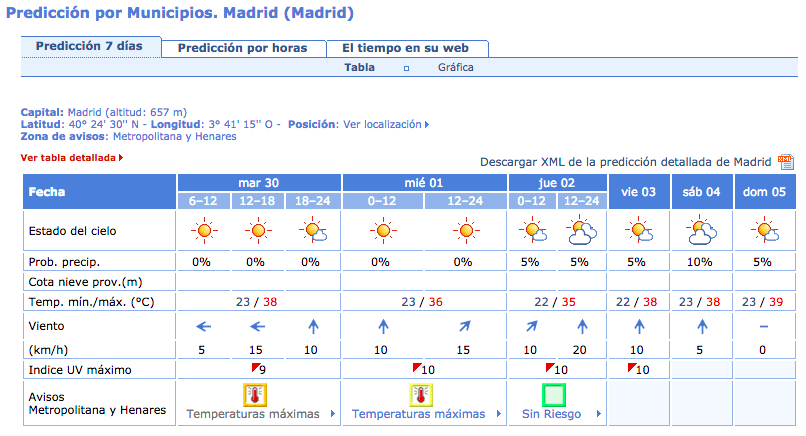Screen dimensions: 806x436
Task: Switch to the Gráfica view
Action: click(x=455, y=67)
